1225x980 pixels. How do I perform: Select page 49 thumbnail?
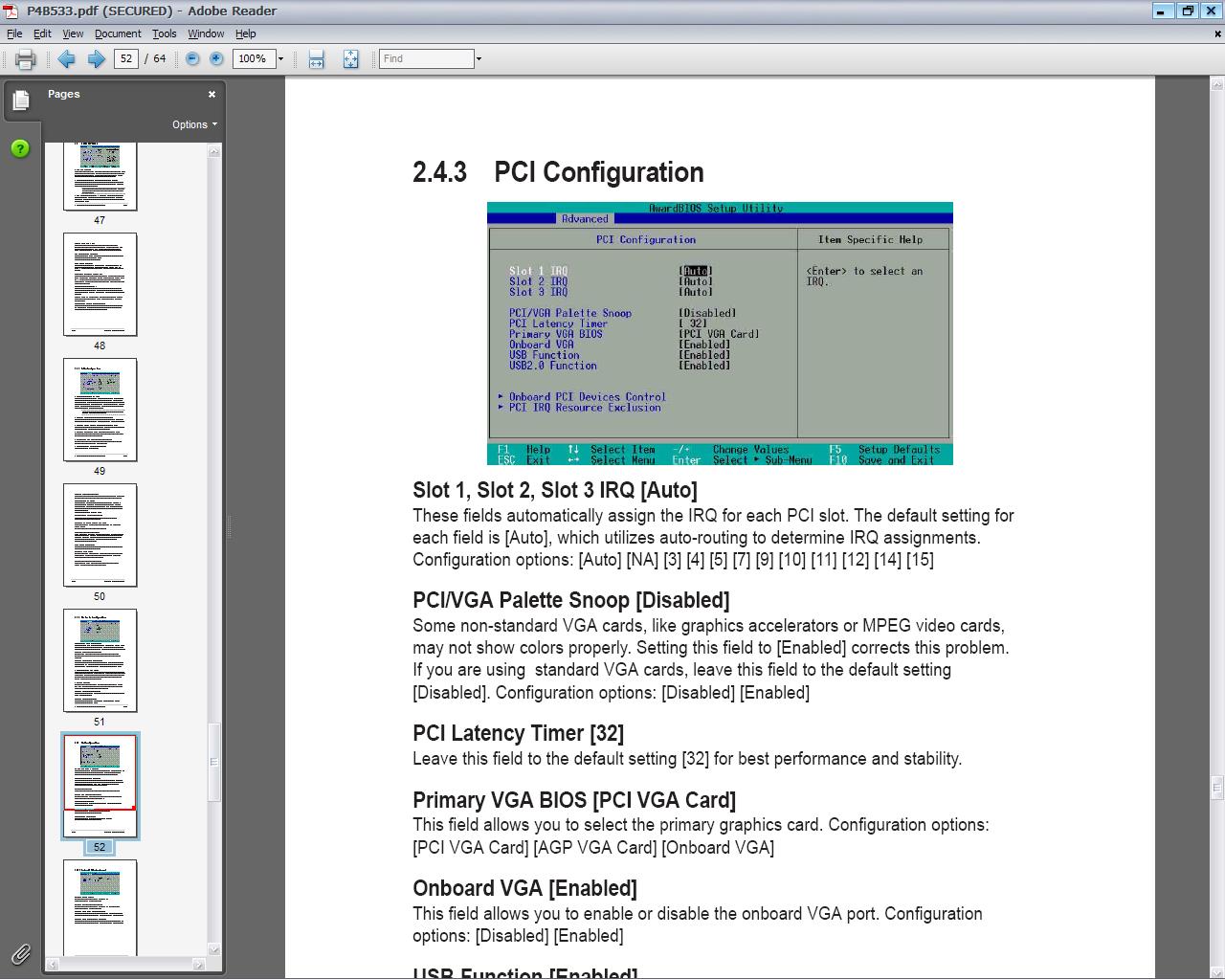(100, 410)
